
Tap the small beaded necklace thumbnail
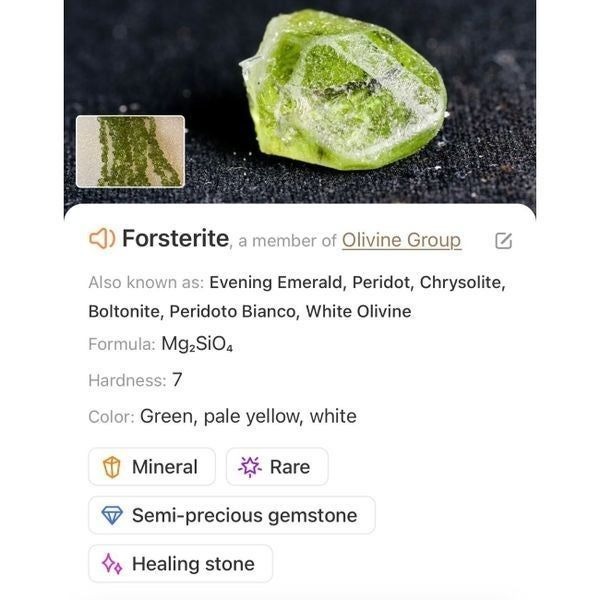coord(130,152)
